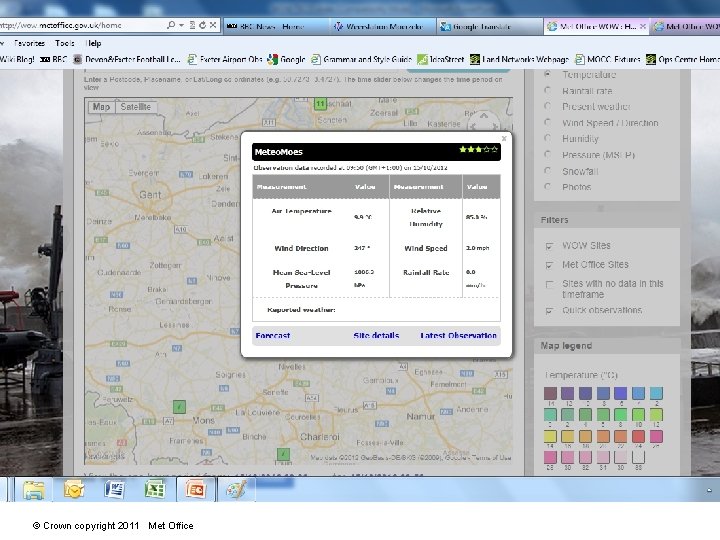Switch to the BBC News - Home tab

point(276,27)
